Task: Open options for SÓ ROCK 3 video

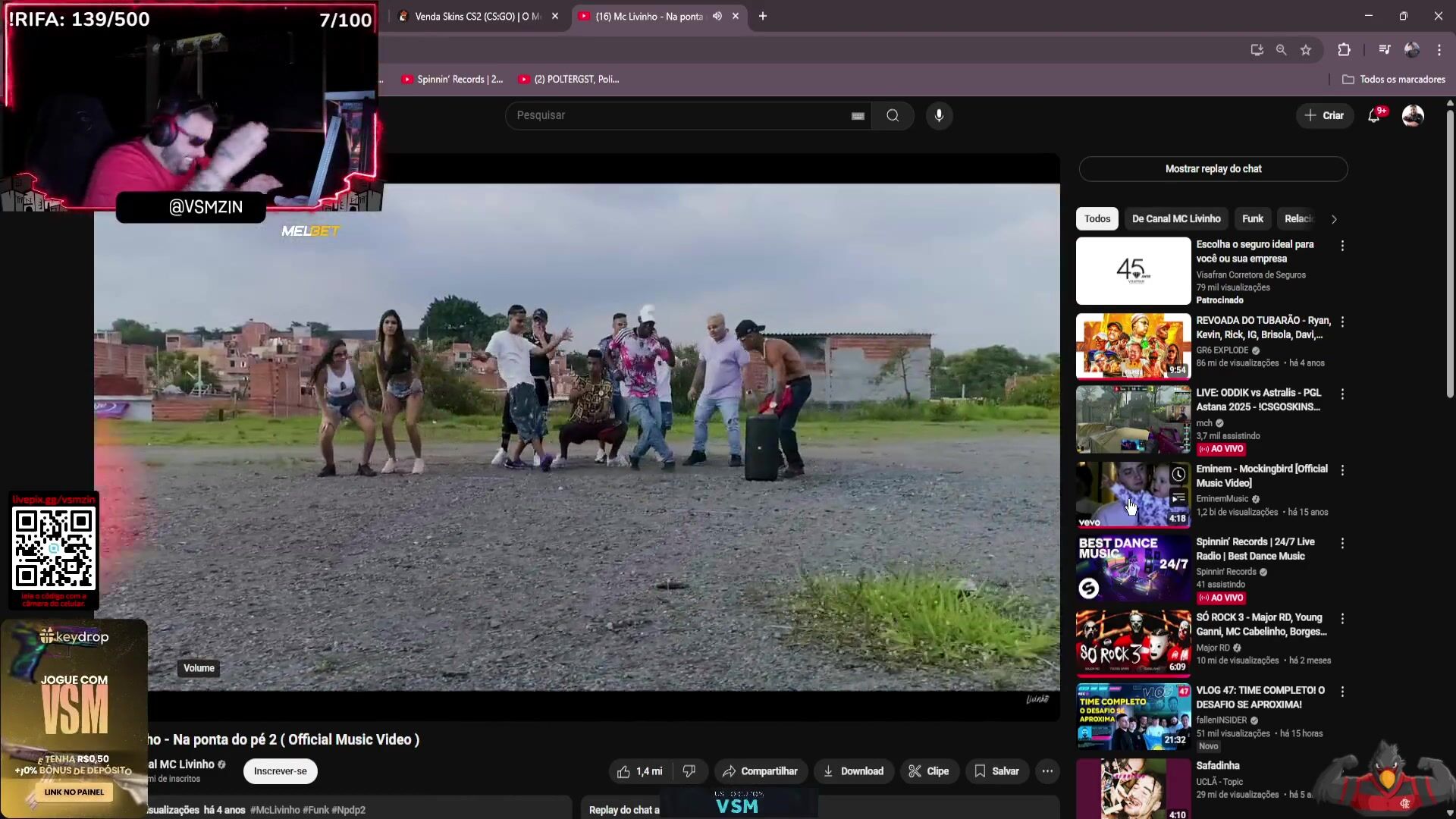Action: coord(1342,619)
